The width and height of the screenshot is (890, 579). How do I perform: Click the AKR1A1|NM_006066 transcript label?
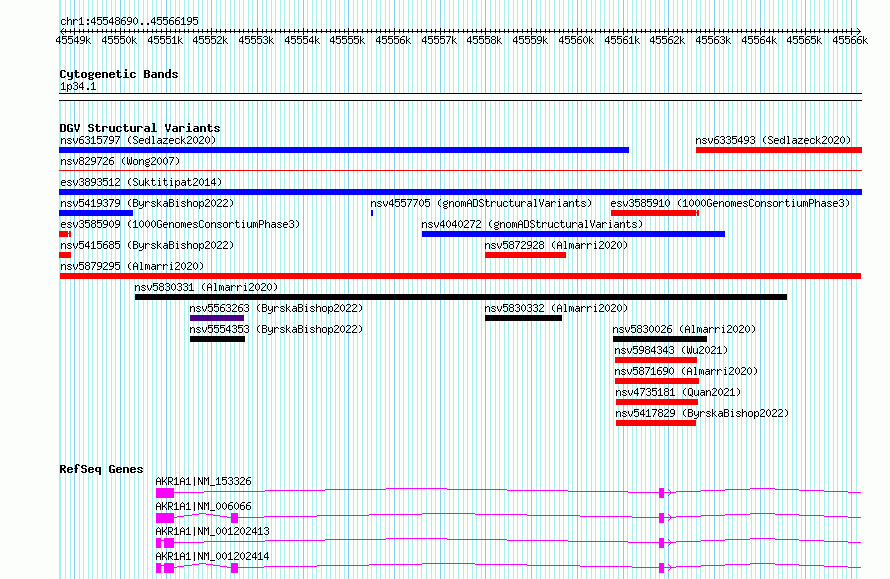click(203, 506)
